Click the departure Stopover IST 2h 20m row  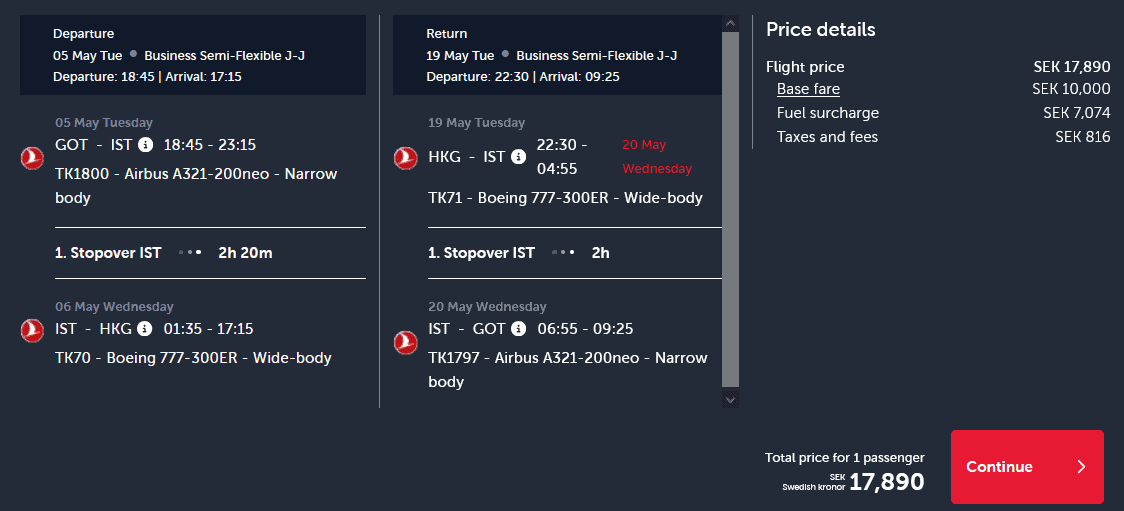[210, 253]
